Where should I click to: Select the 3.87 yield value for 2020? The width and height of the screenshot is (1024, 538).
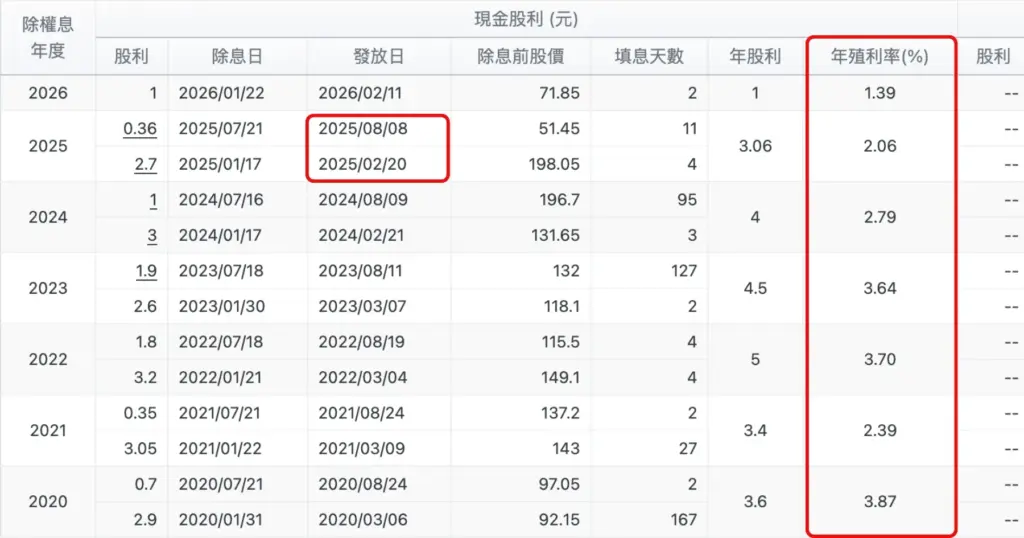pyautogui.click(x=879, y=502)
